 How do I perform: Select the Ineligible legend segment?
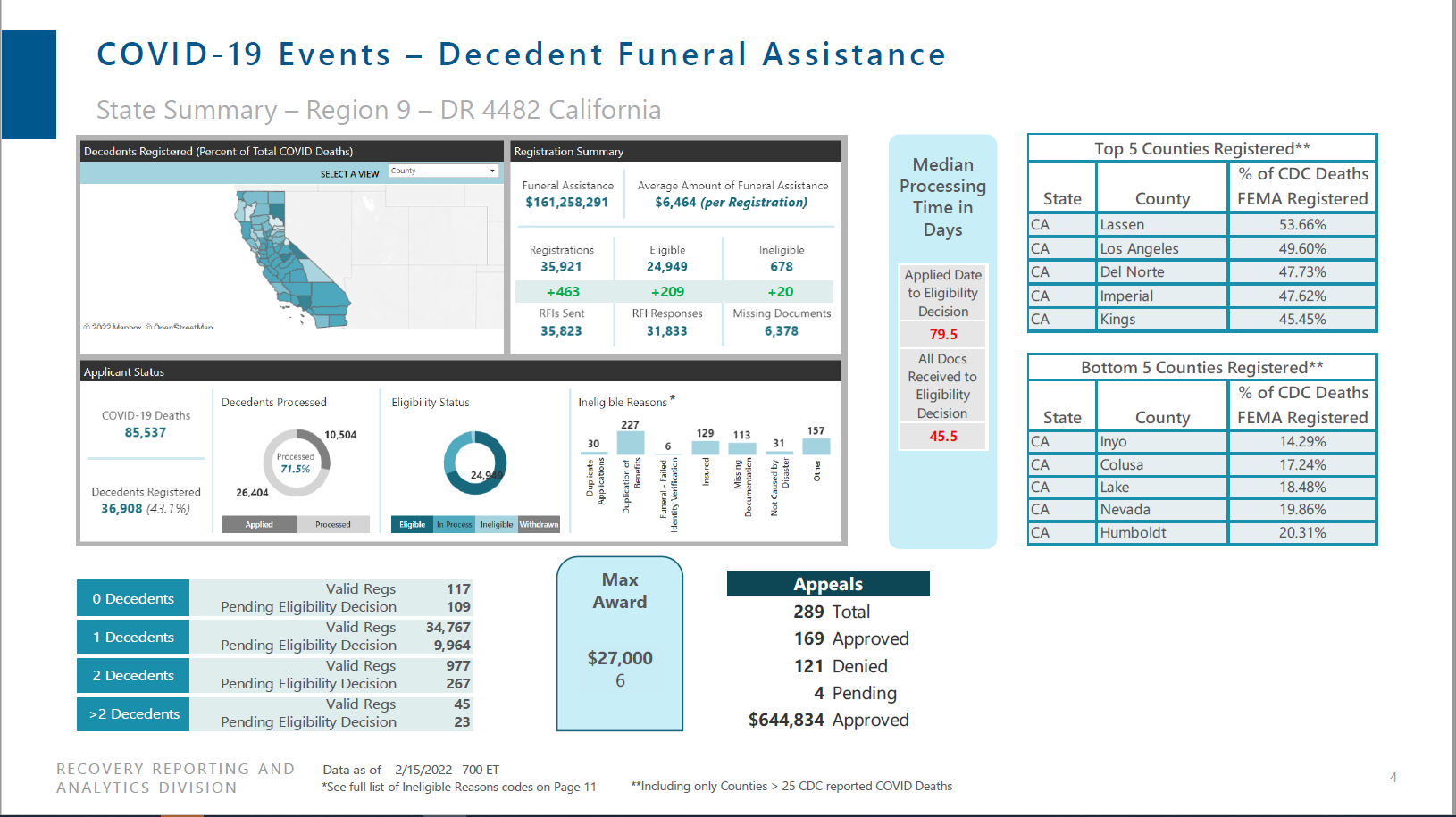pyautogui.click(x=496, y=524)
